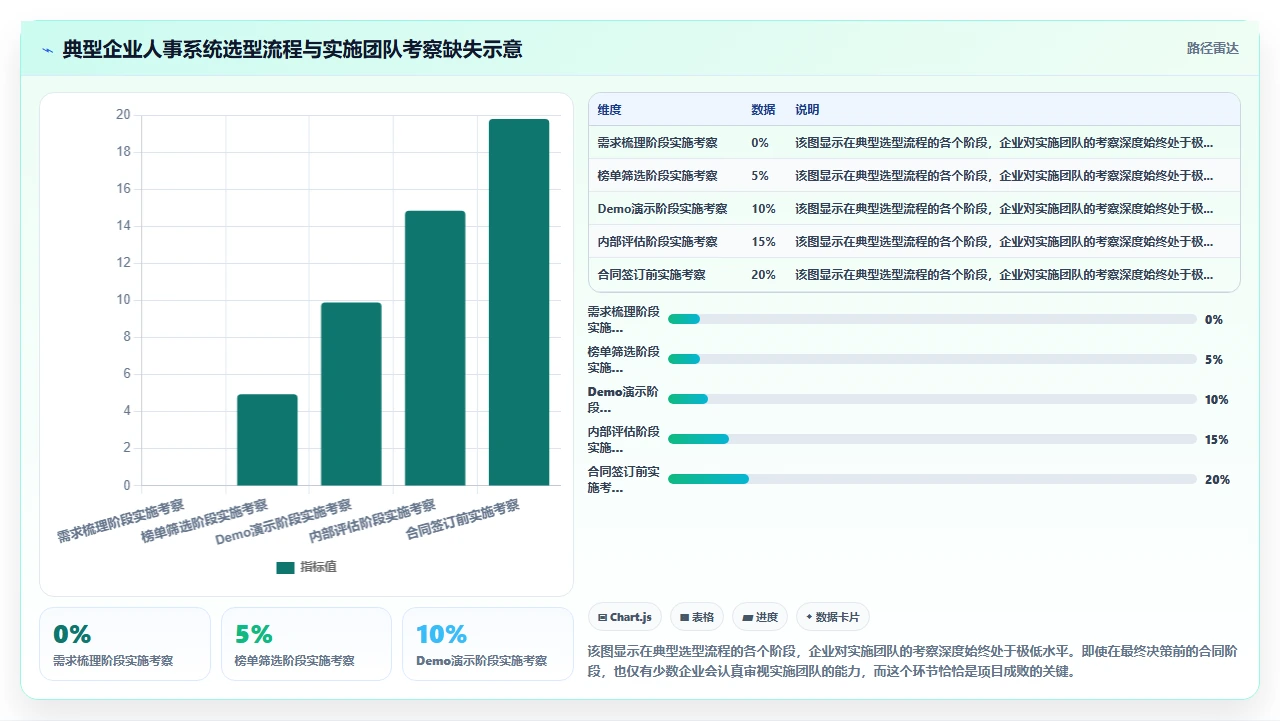Click the 路径雷达 label in the header
This screenshot has width=1280, height=721.
[x=1212, y=48]
